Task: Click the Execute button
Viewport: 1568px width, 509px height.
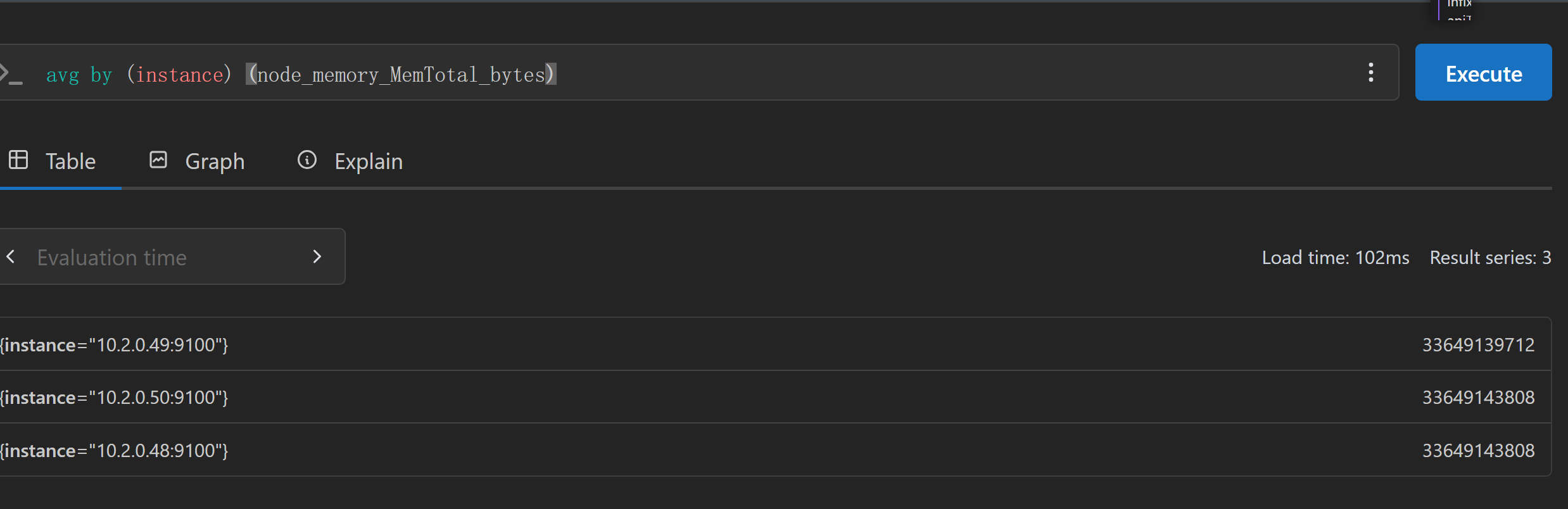Action: pyautogui.click(x=1483, y=73)
